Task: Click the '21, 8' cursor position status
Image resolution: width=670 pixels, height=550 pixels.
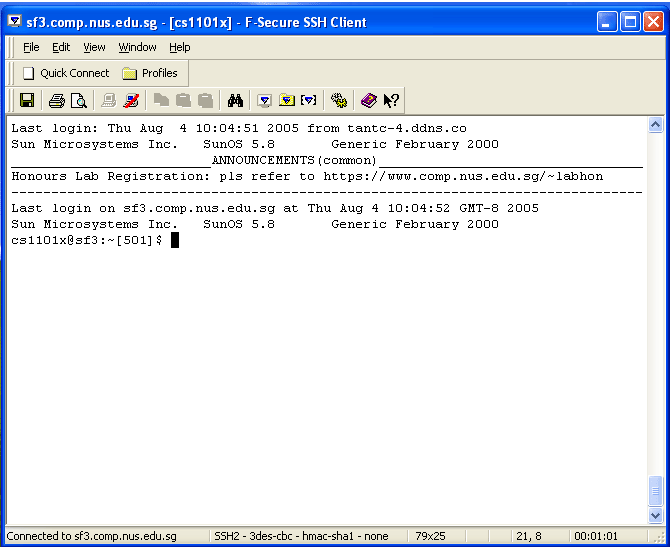Action: (x=529, y=536)
